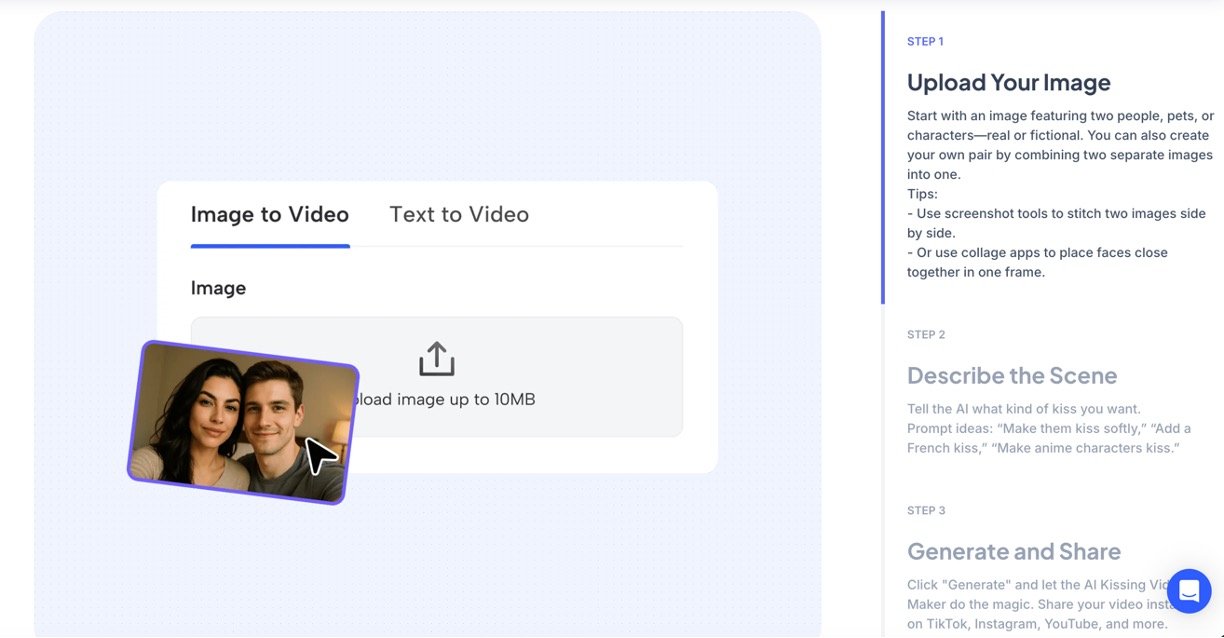The width and height of the screenshot is (1224, 638).
Task: Expand the "Generate and Share" step
Action: 1013,552
